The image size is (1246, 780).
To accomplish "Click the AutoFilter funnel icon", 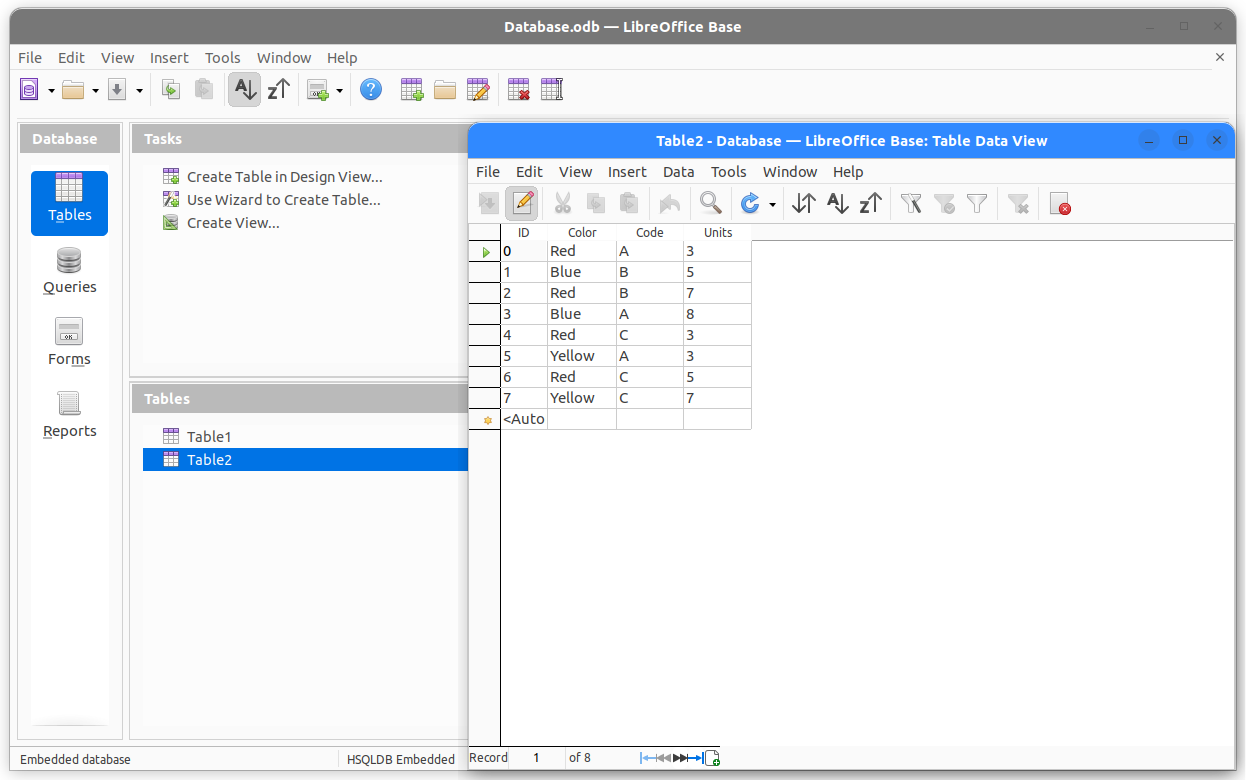I will click(910, 204).
